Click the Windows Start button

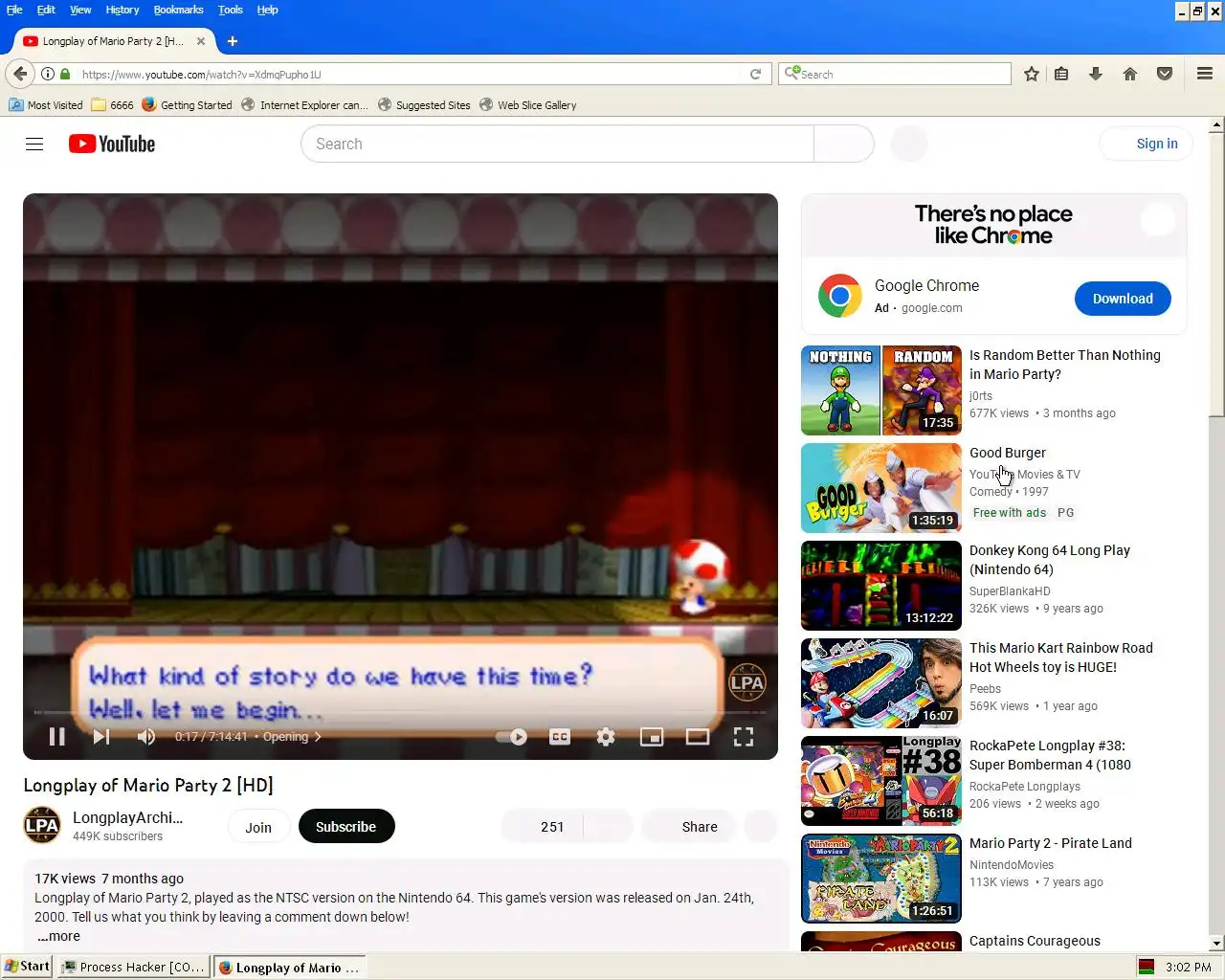point(27,967)
